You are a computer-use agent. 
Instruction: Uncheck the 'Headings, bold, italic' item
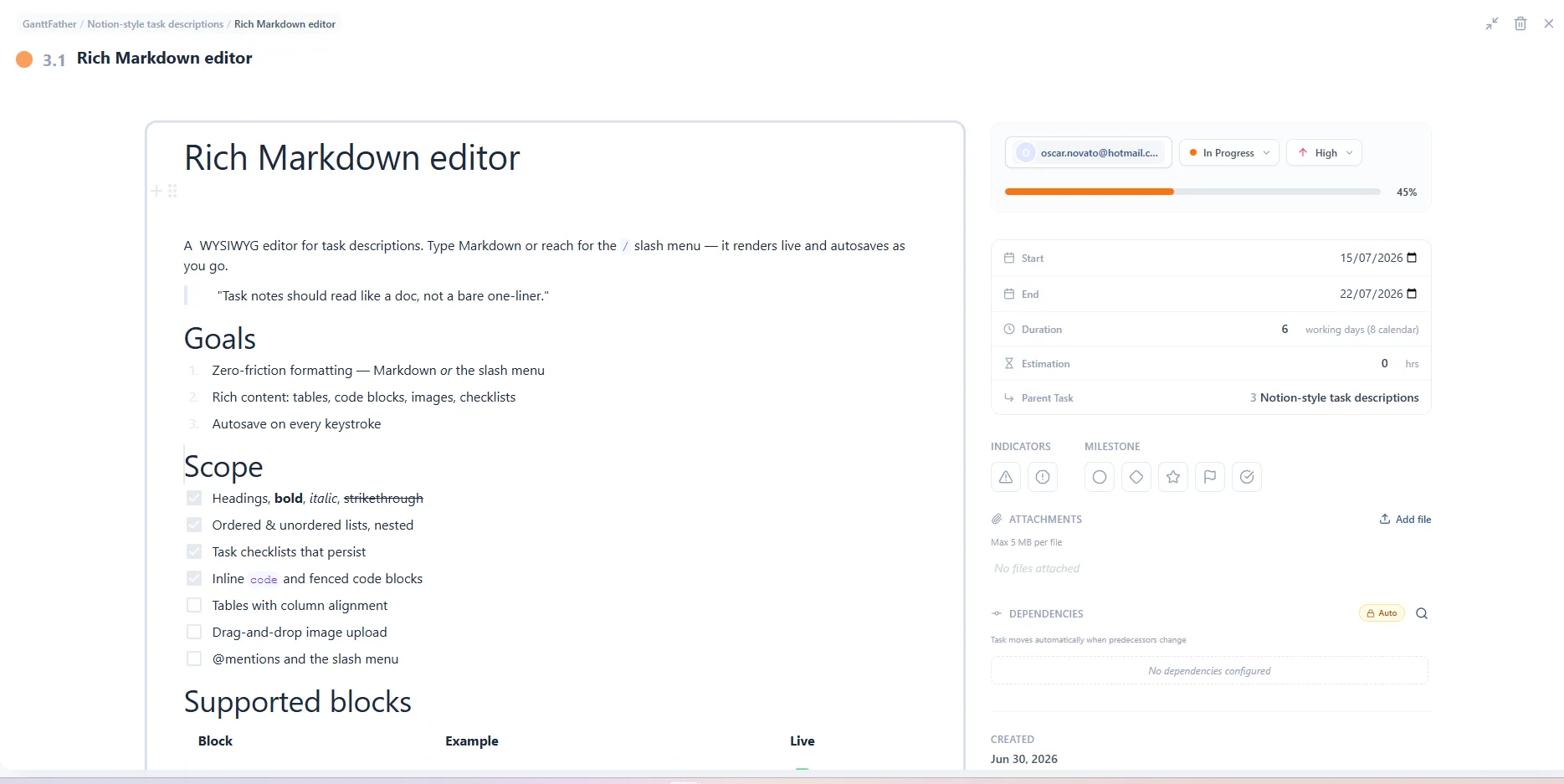[194, 498]
